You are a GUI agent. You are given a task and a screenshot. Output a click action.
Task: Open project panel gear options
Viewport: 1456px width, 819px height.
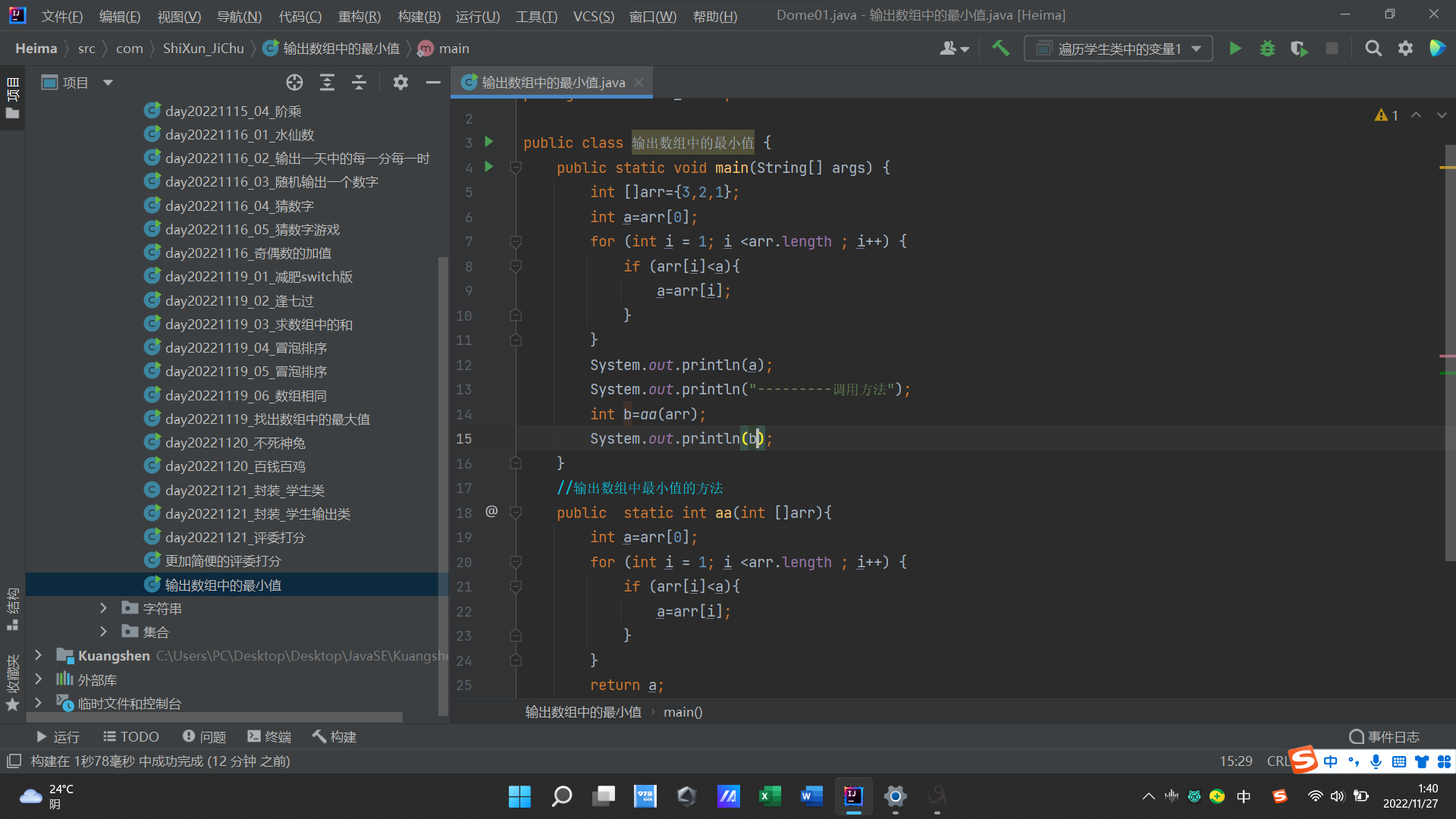pyautogui.click(x=400, y=83)
